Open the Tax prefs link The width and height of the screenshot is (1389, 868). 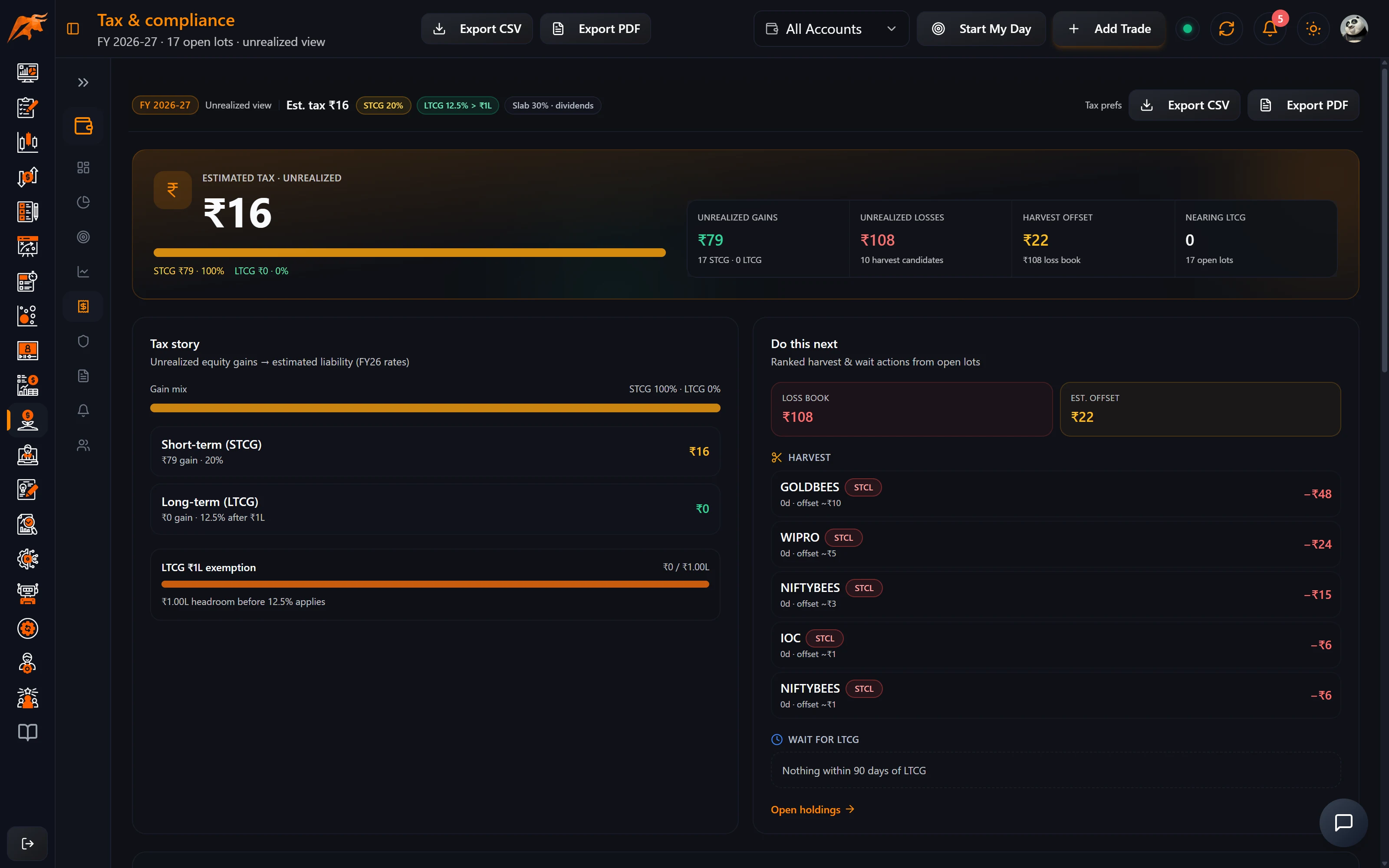[1103, 105]
